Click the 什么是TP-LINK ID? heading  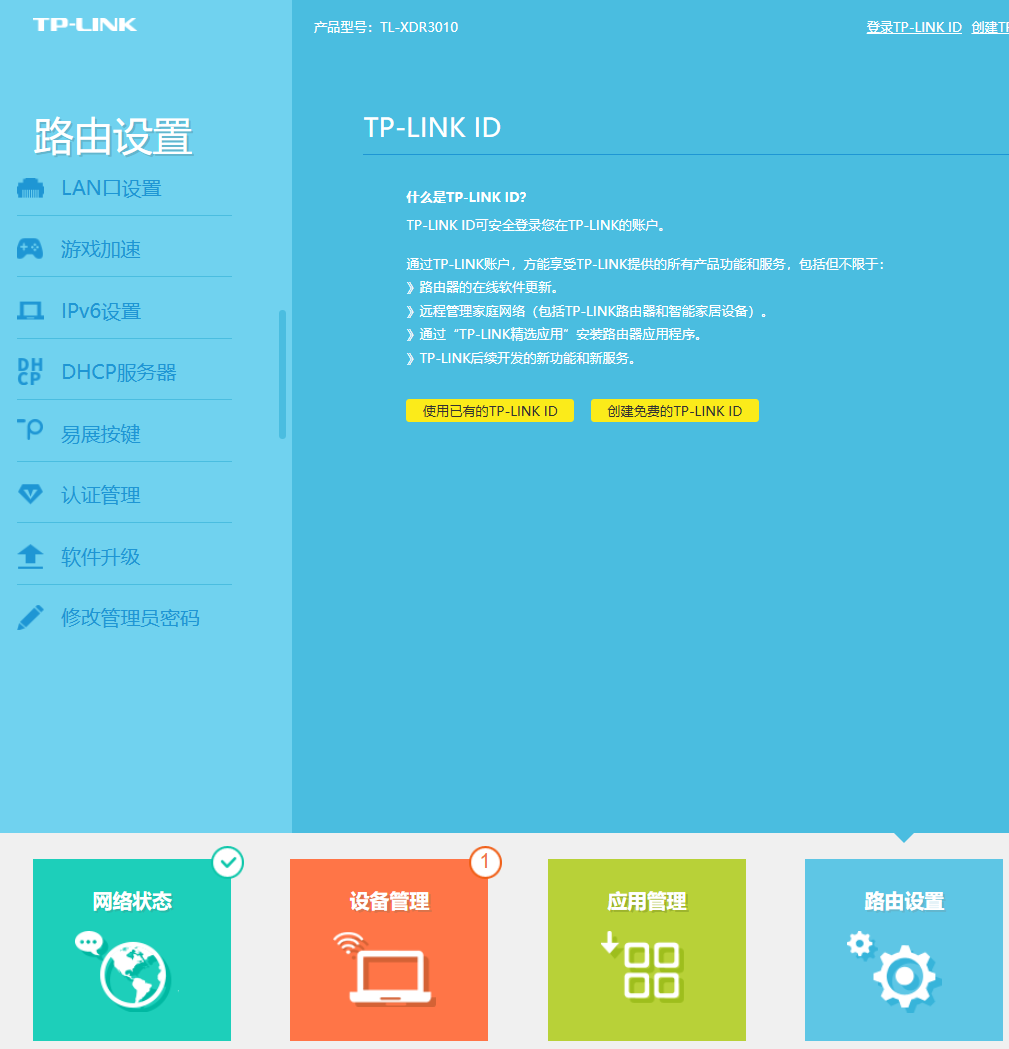pyautogui.click(x=466, y=197)
